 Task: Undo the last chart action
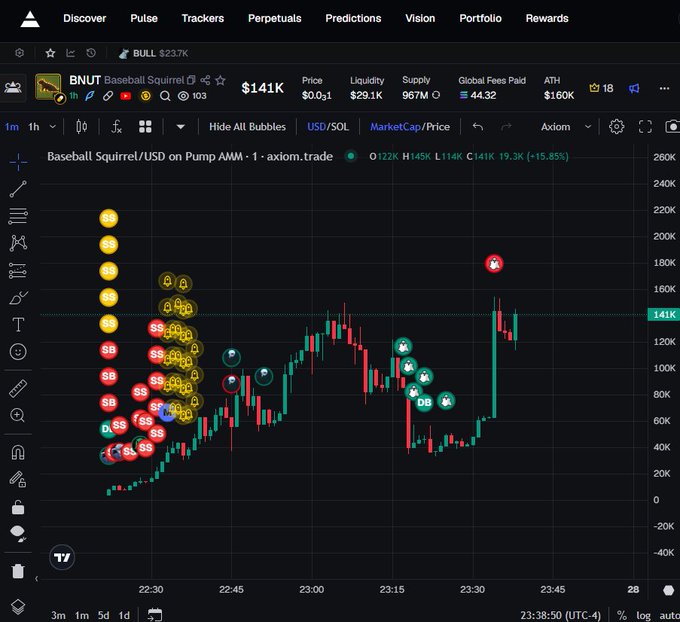point(477,127)
